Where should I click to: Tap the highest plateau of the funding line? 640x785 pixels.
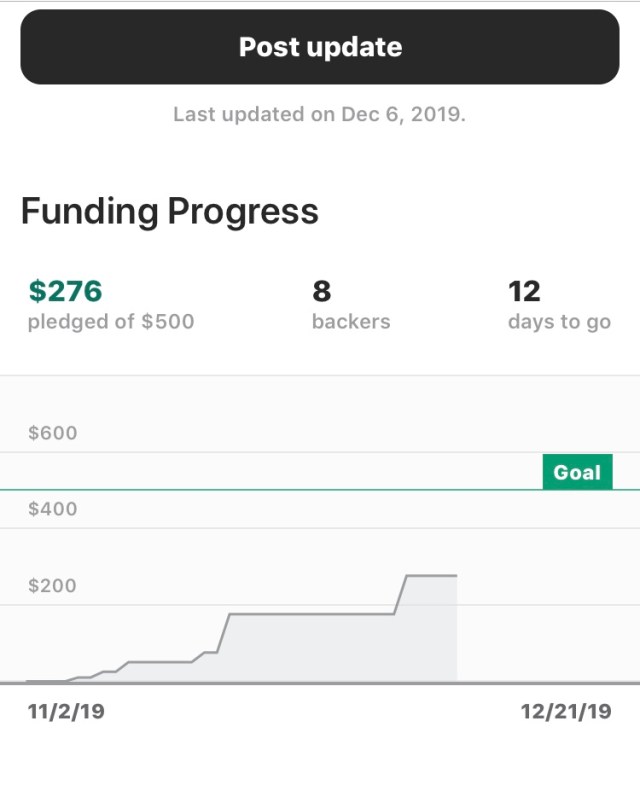coord(432,576)
